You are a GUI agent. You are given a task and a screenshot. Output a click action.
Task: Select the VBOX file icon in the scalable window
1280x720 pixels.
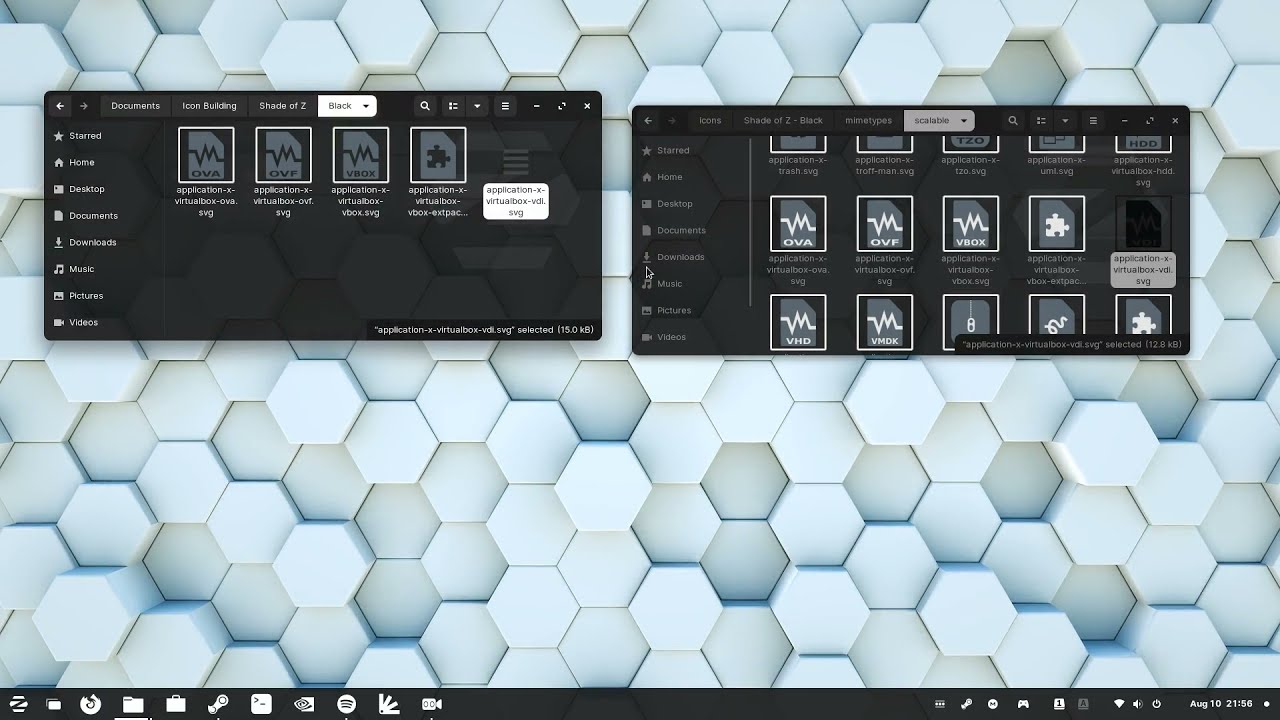[x=971, y=224]
